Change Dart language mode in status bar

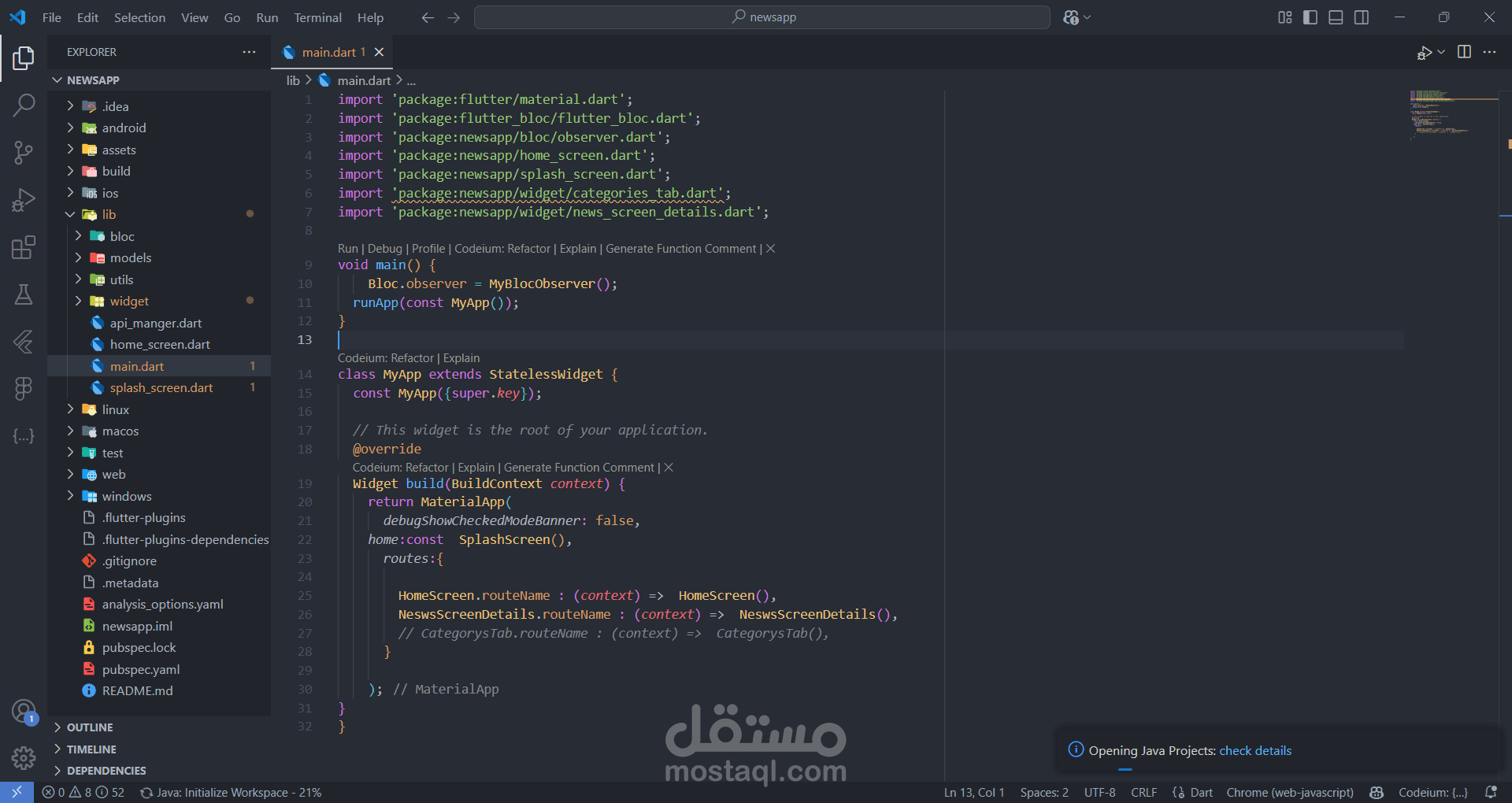[x=1201, y=793]
